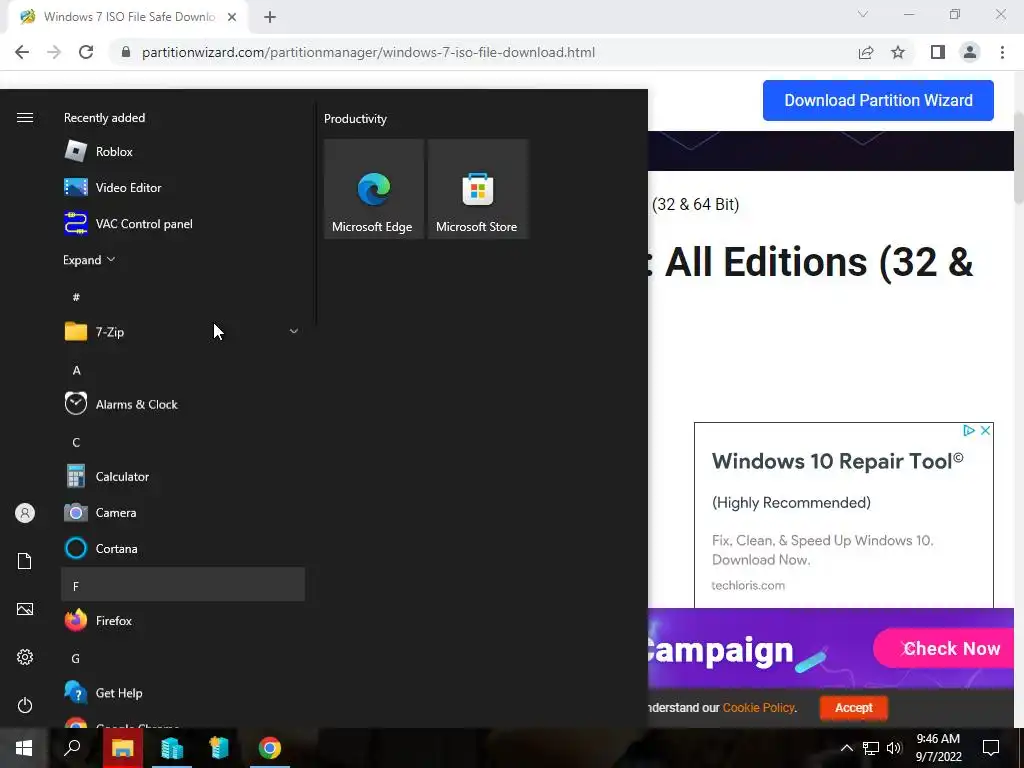The width and height of the screenshot is (1024, 768).
Task: Open Chrome three-dot menu
Action: (1002, 52)
